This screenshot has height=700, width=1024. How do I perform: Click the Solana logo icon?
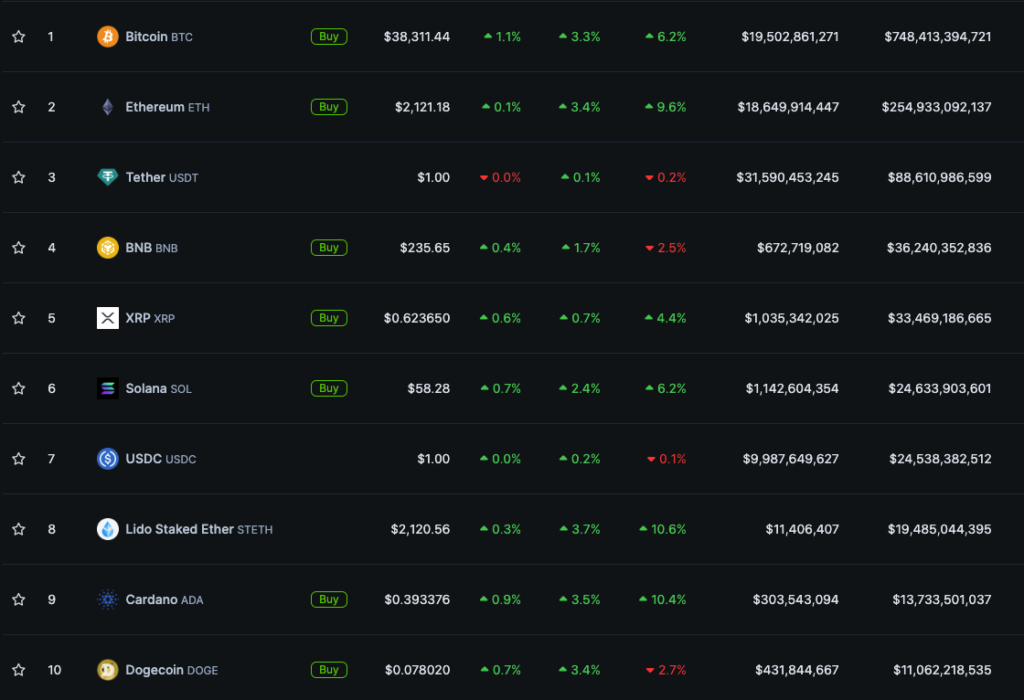107,388
